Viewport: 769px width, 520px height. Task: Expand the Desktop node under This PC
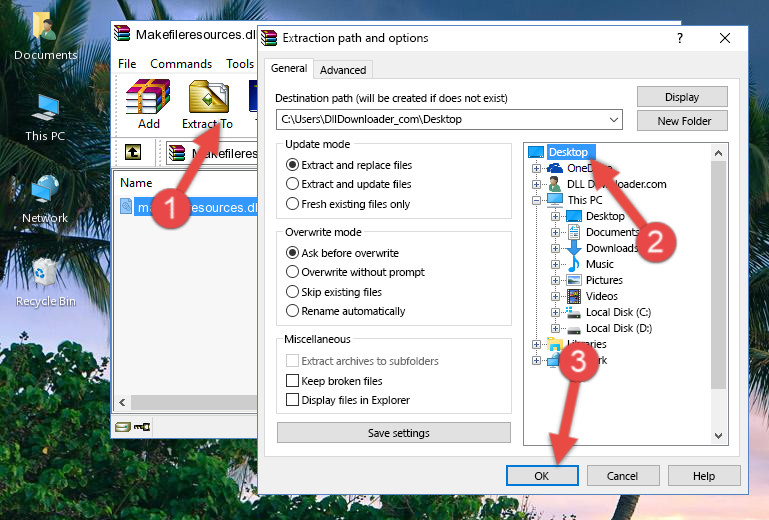[555, 216]
